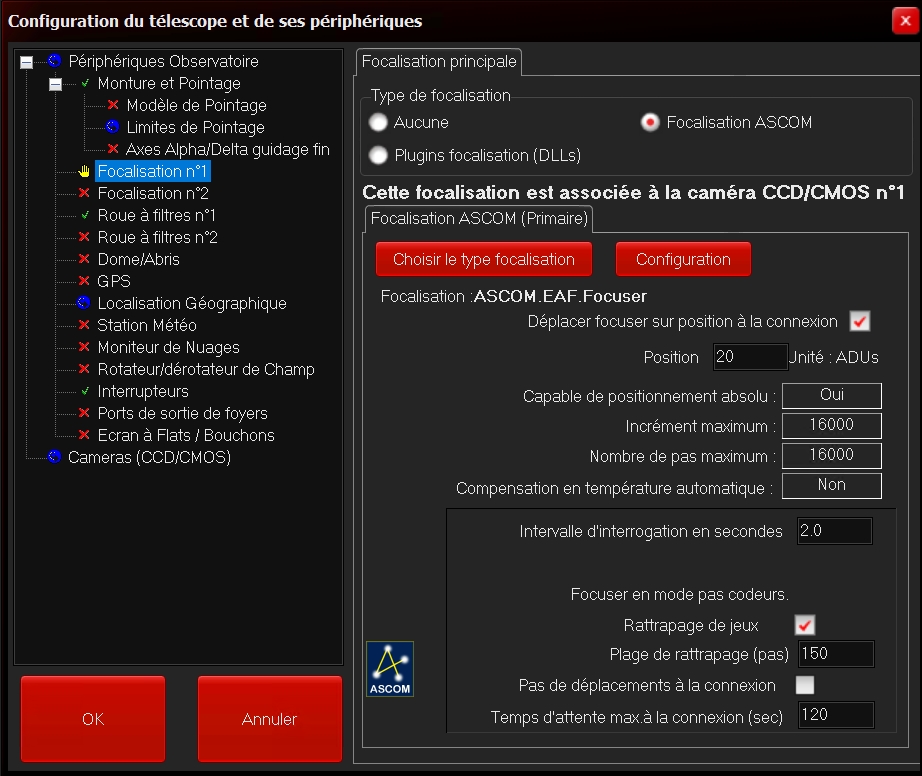The width and height of the screenshot is (922, 776).
Task: Click the hand icon beside Focalisation n°1
Action: [84, 171]
